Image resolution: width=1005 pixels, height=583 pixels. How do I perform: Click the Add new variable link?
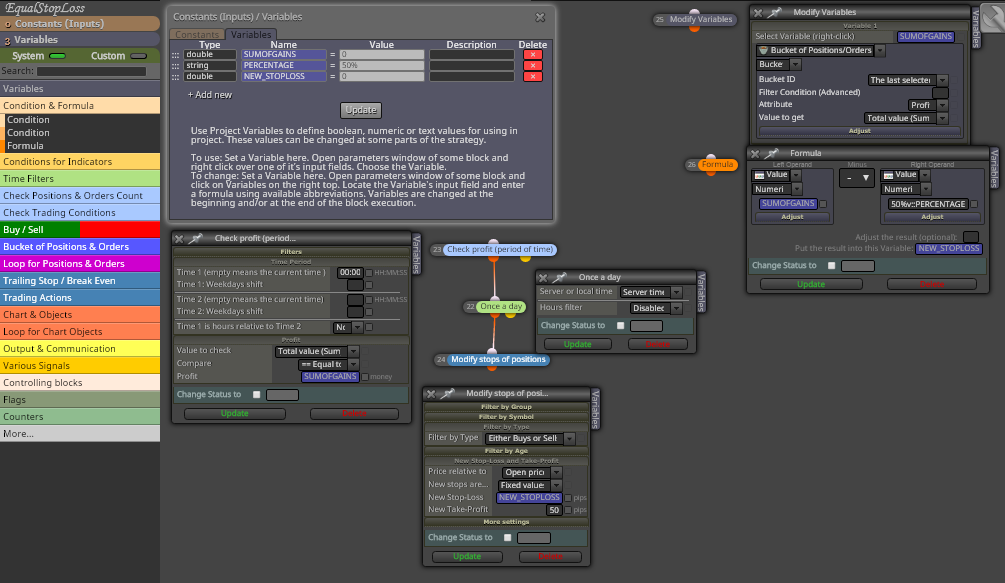(x=210, y=95)
